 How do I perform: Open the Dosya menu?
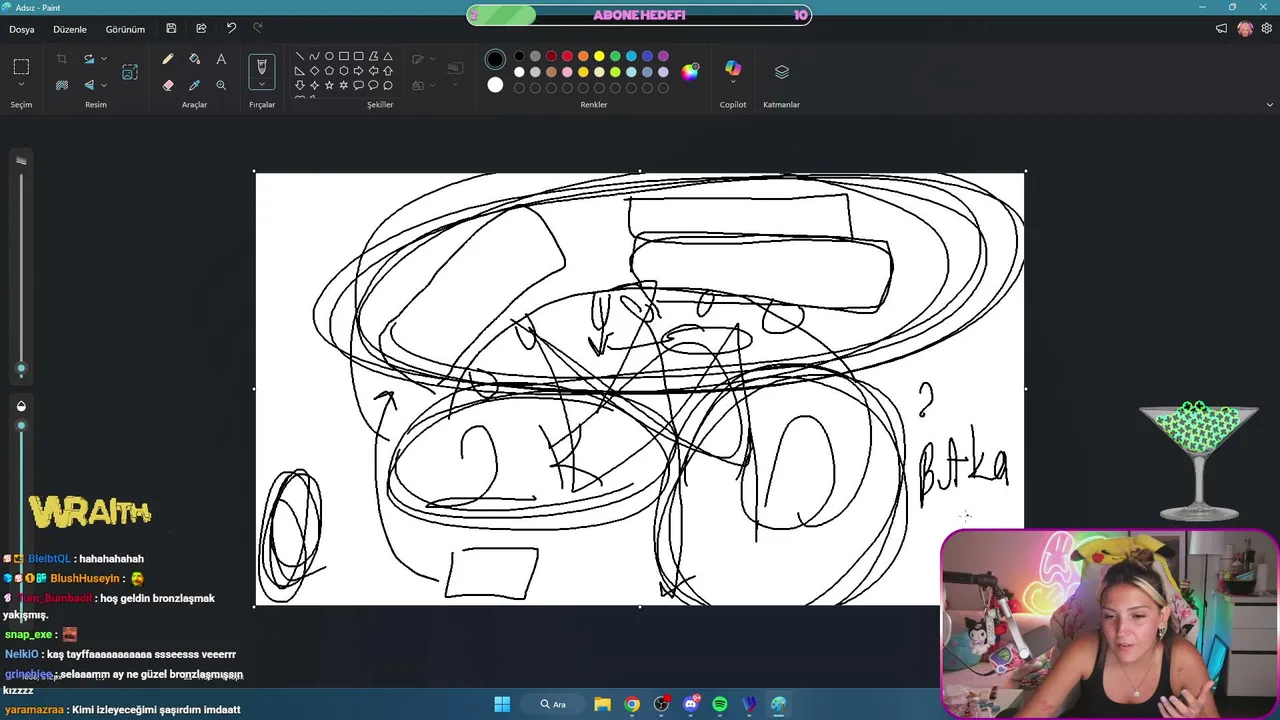22,29
